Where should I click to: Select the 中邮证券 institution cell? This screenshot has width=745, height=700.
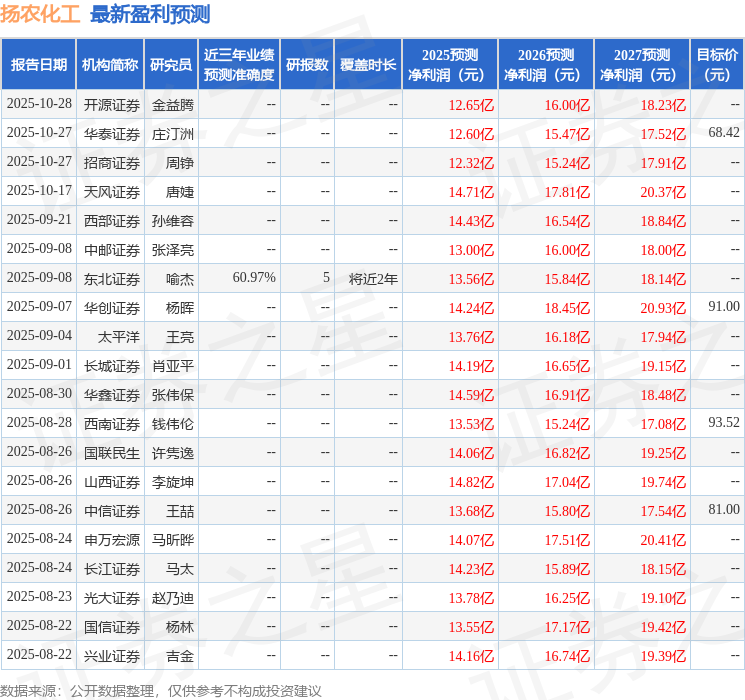click(x=112, y=250)
